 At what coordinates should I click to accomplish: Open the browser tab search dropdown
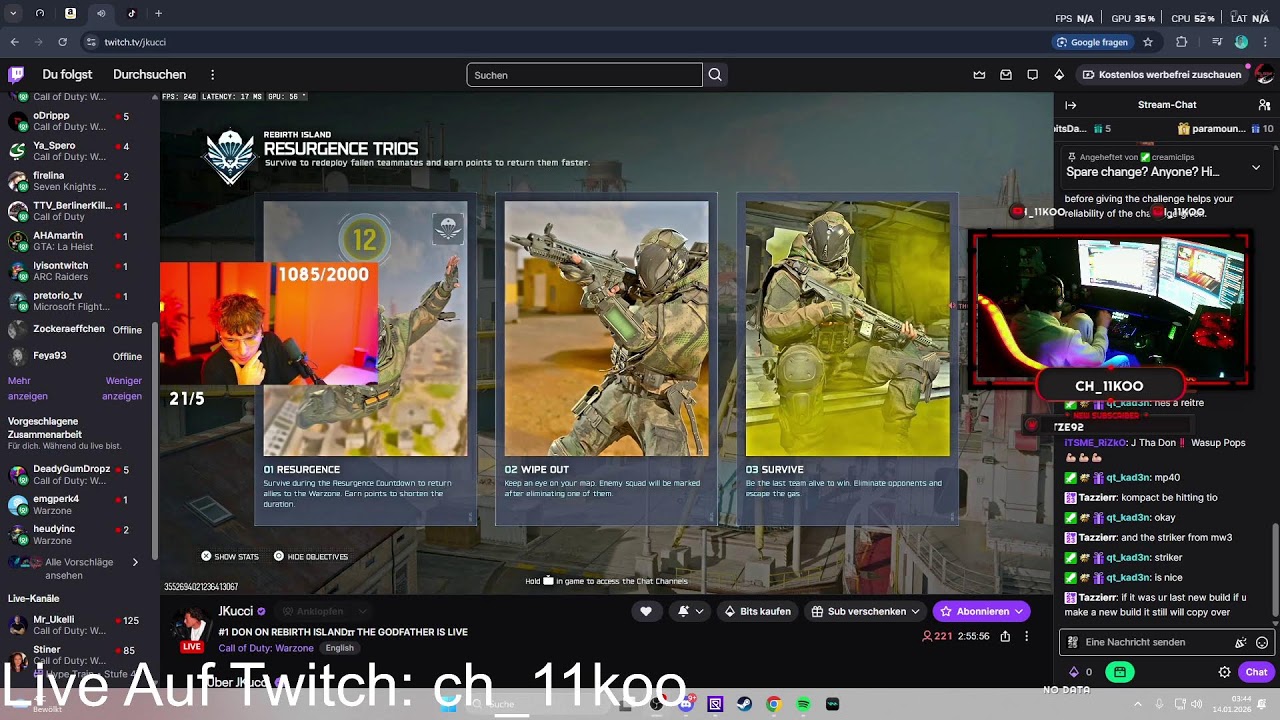click(13, 13)
